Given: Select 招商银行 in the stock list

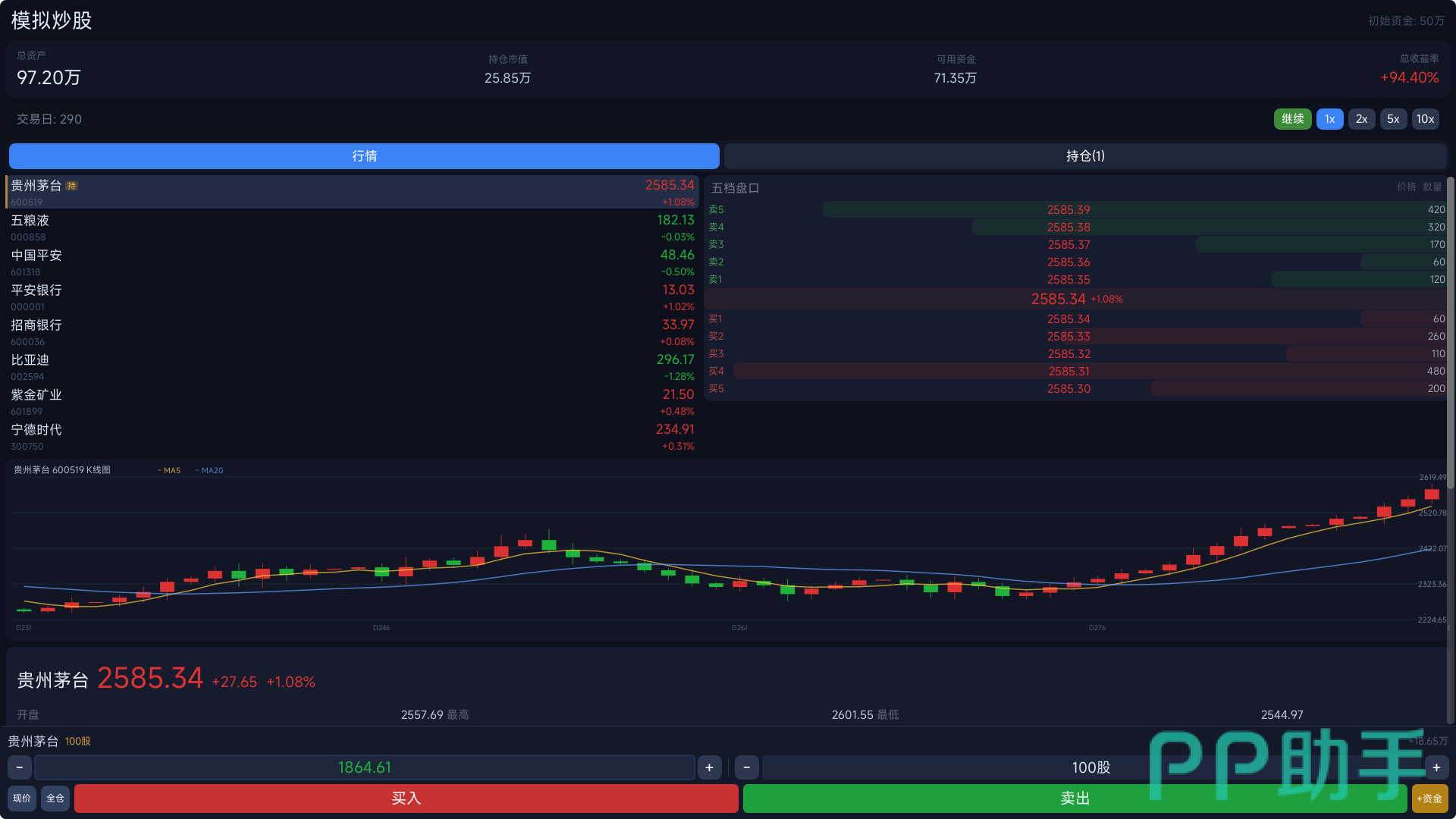Looking at the screenshot, I should [x=353, y=332].
